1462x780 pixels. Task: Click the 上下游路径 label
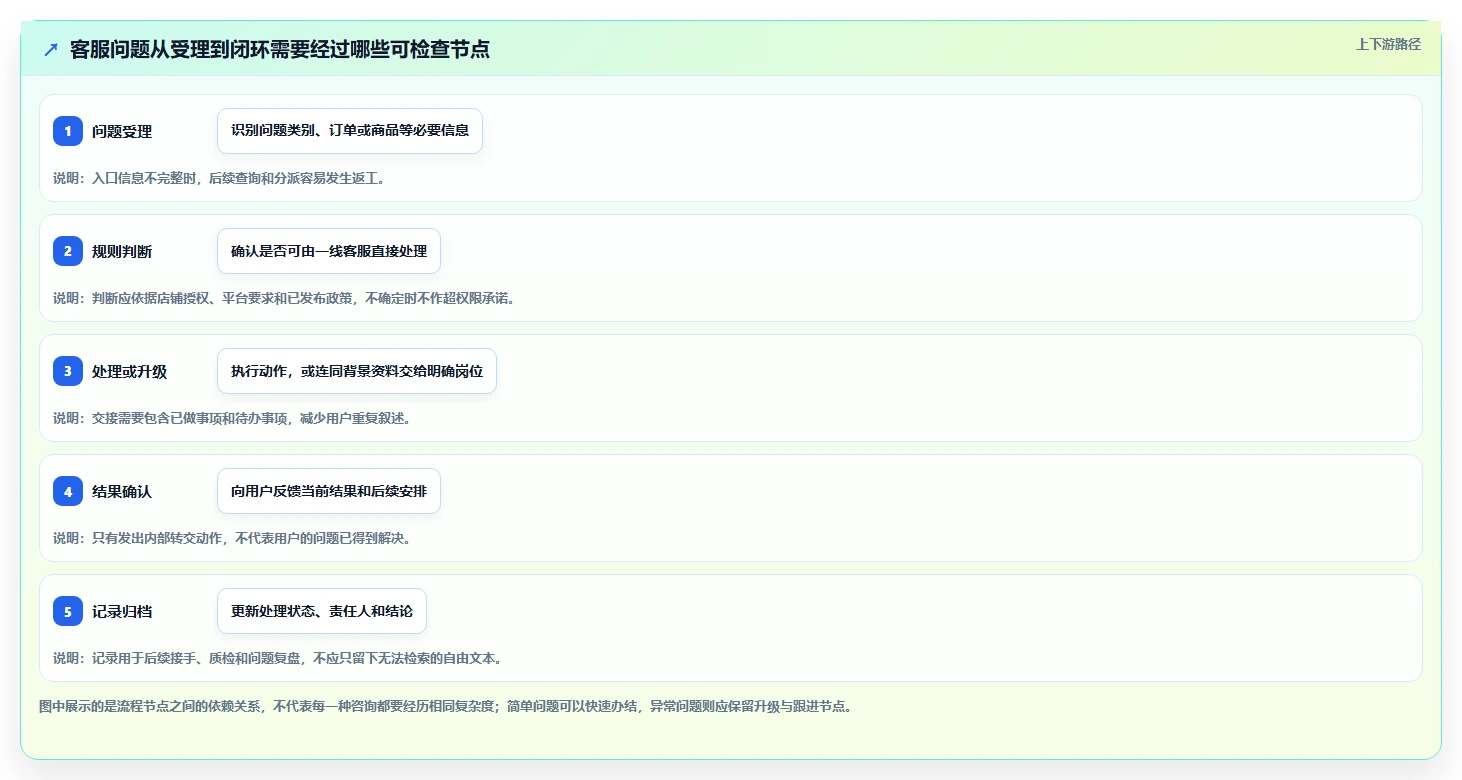pos(1388,44)
